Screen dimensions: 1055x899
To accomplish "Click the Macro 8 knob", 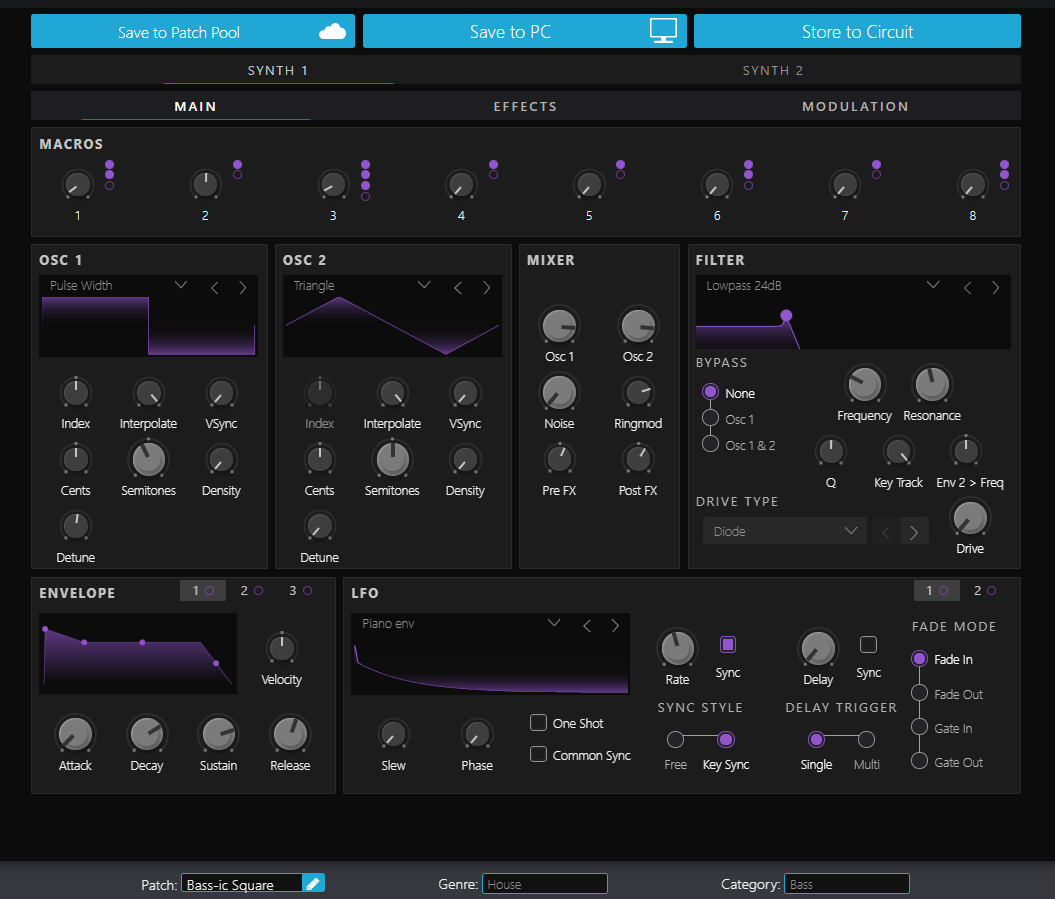I will coord(972,184).
